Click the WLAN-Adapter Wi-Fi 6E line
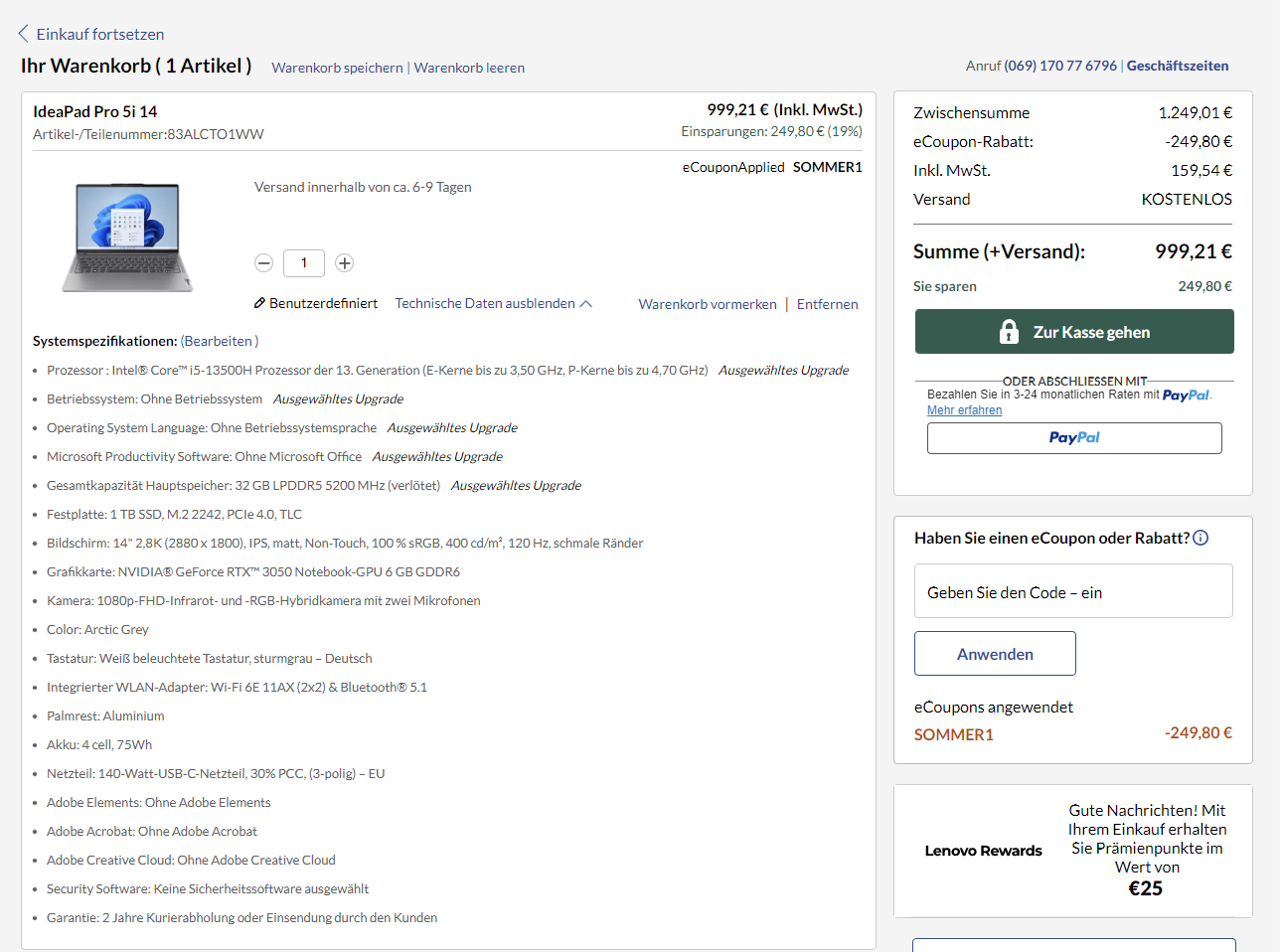Image resolution: width=1280 pixels, height=952 pixels. 237,688
